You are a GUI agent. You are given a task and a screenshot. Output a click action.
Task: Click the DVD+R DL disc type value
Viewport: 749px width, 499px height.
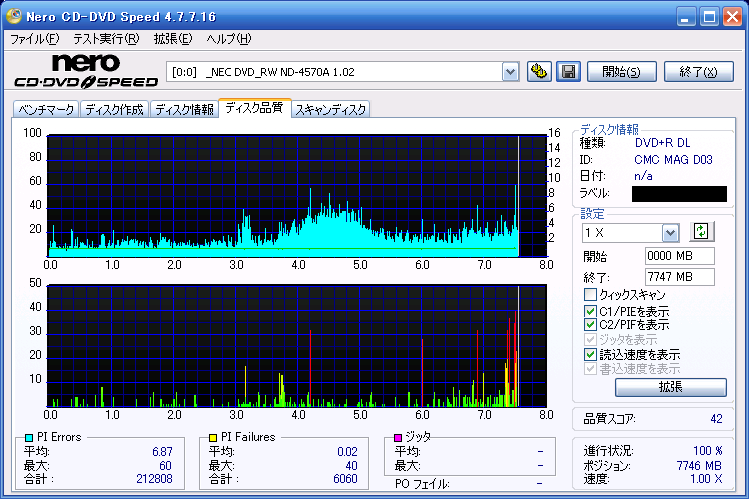[x=662, y=143]
